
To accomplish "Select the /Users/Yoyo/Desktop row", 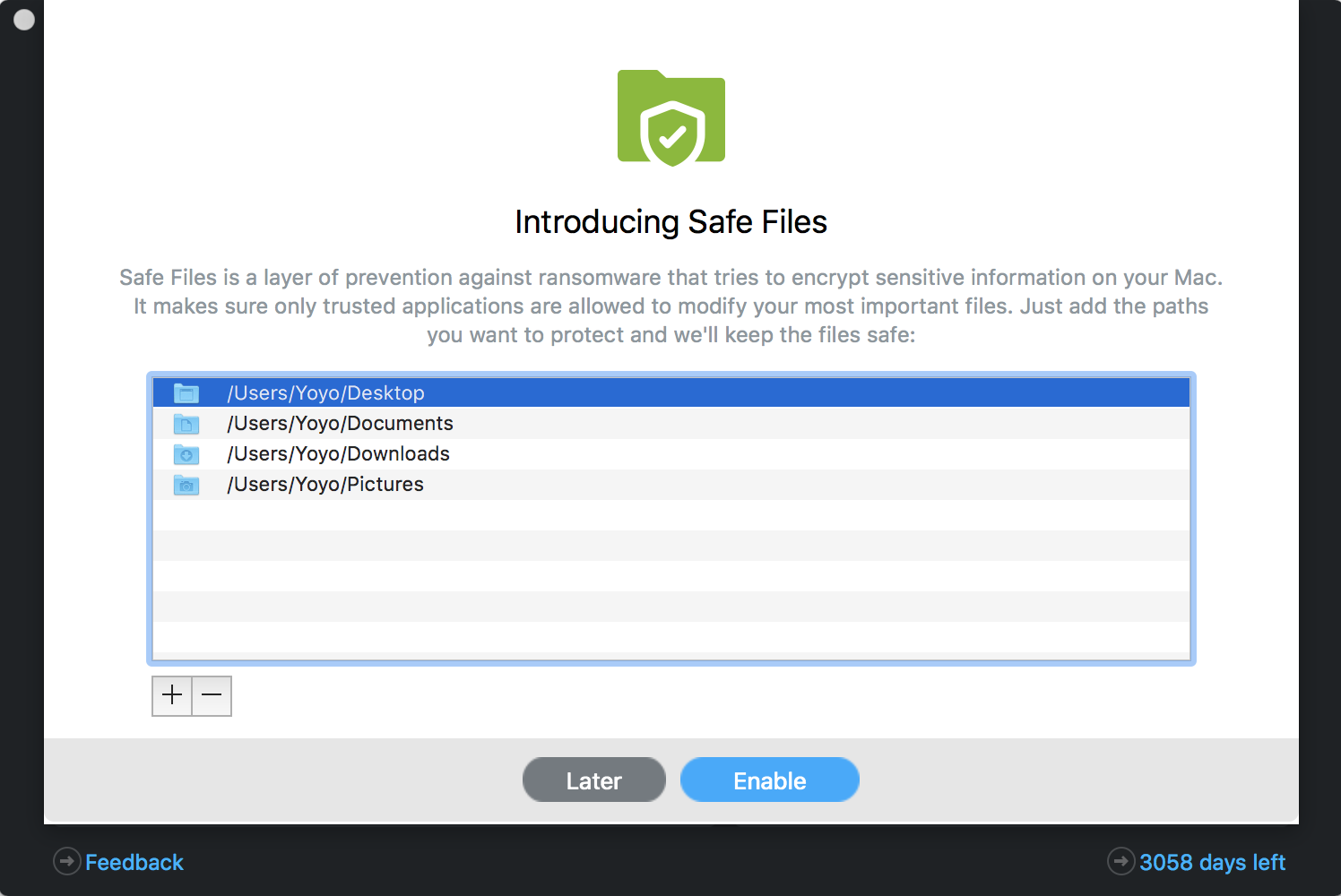I will tap(671, 393).
